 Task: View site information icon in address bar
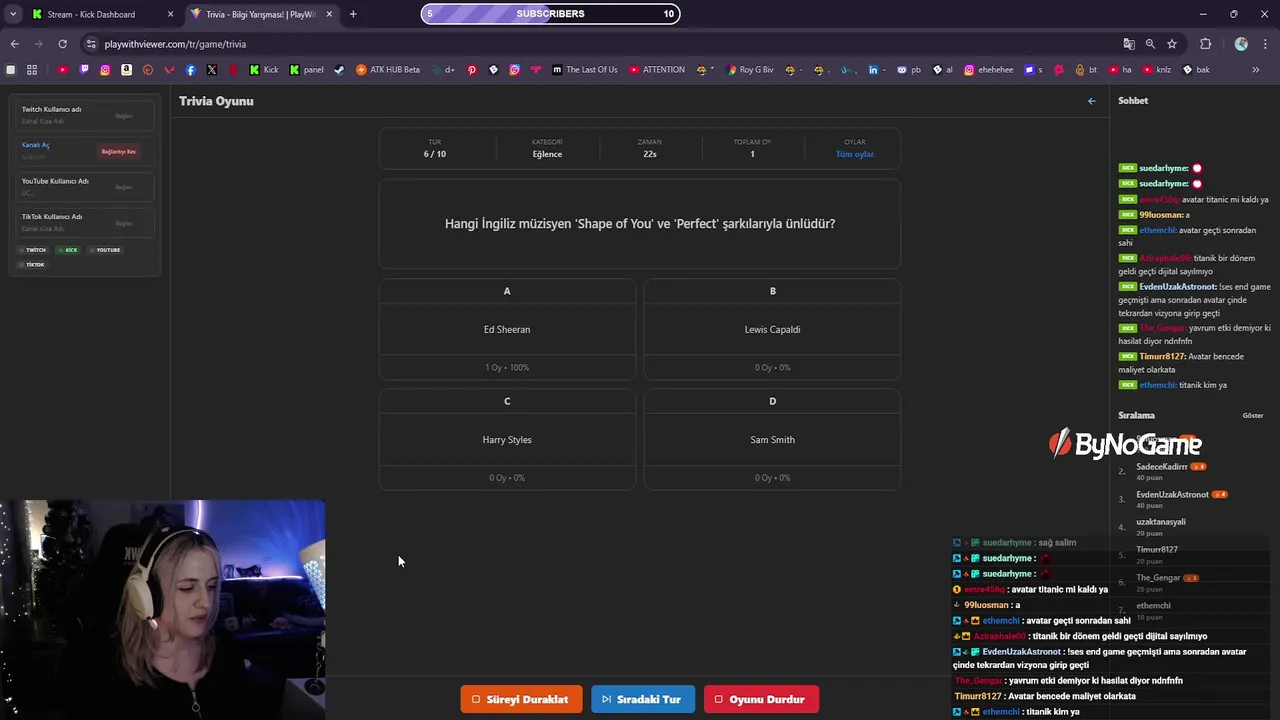click(x=91, y=44)
